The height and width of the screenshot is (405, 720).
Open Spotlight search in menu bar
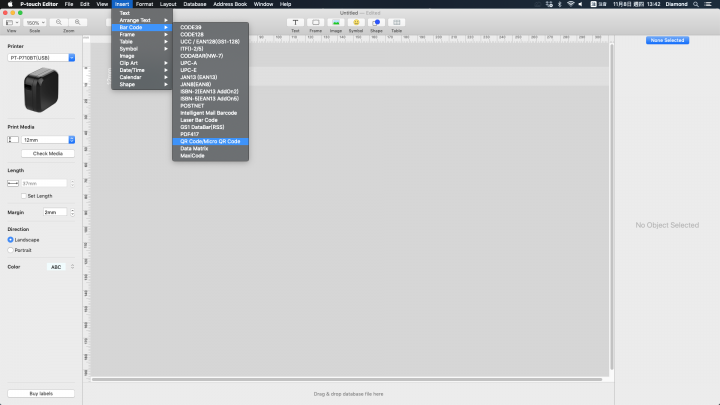(x=696, y=4)
